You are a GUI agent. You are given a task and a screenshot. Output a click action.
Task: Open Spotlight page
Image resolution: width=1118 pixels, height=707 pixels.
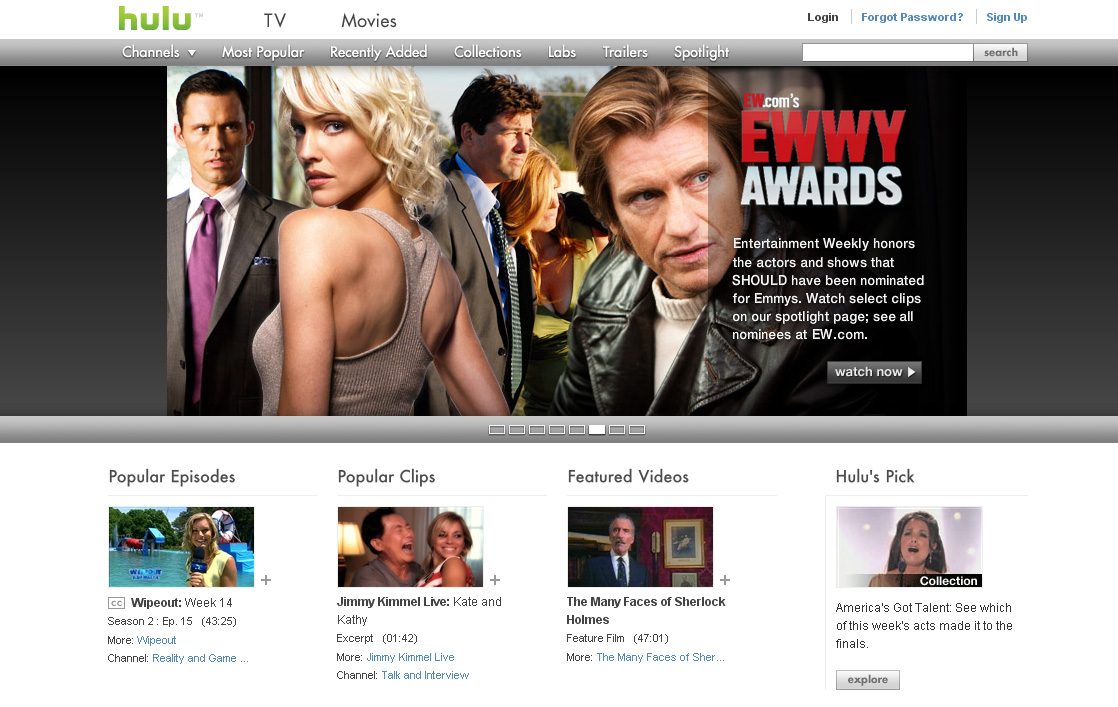click(x=702, y=52)
